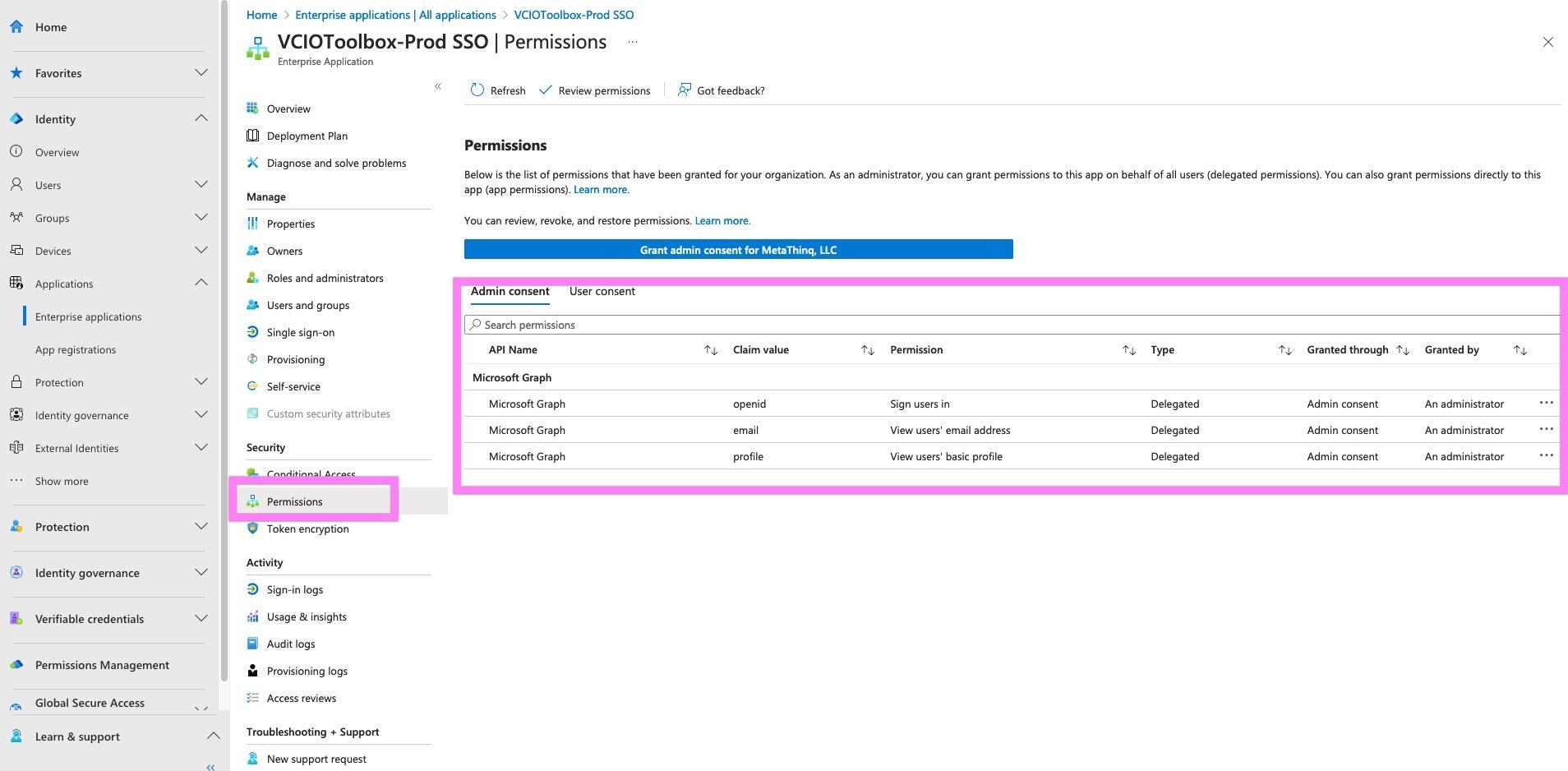Image resolution: width=1568 pixels, height=771 pixels.
Task: Click the Refresh circular arrow icon
Action: 477,90
